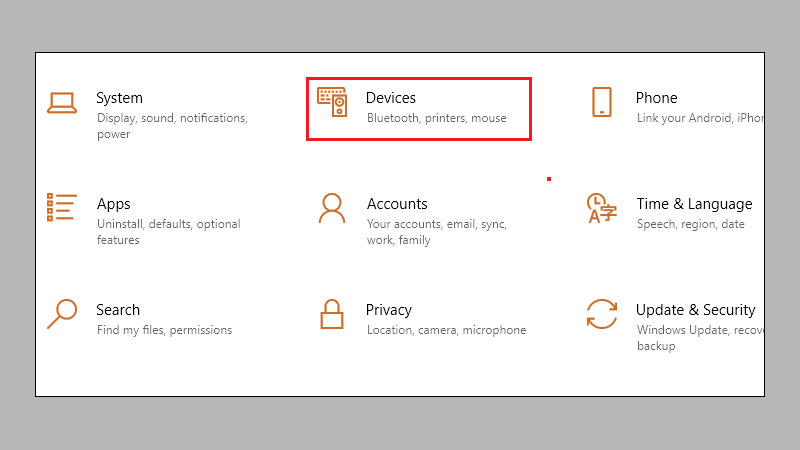Screen dimensions: 800x450
Task: Open the Accounts settings title
Action: pyautogui.click(x=397, y=204)
